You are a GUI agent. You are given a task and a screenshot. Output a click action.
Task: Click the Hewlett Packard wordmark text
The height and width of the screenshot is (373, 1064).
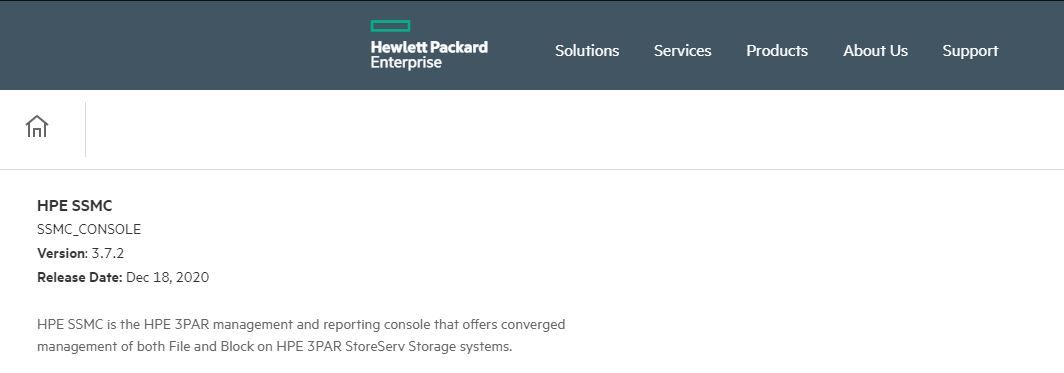(429, 47)
